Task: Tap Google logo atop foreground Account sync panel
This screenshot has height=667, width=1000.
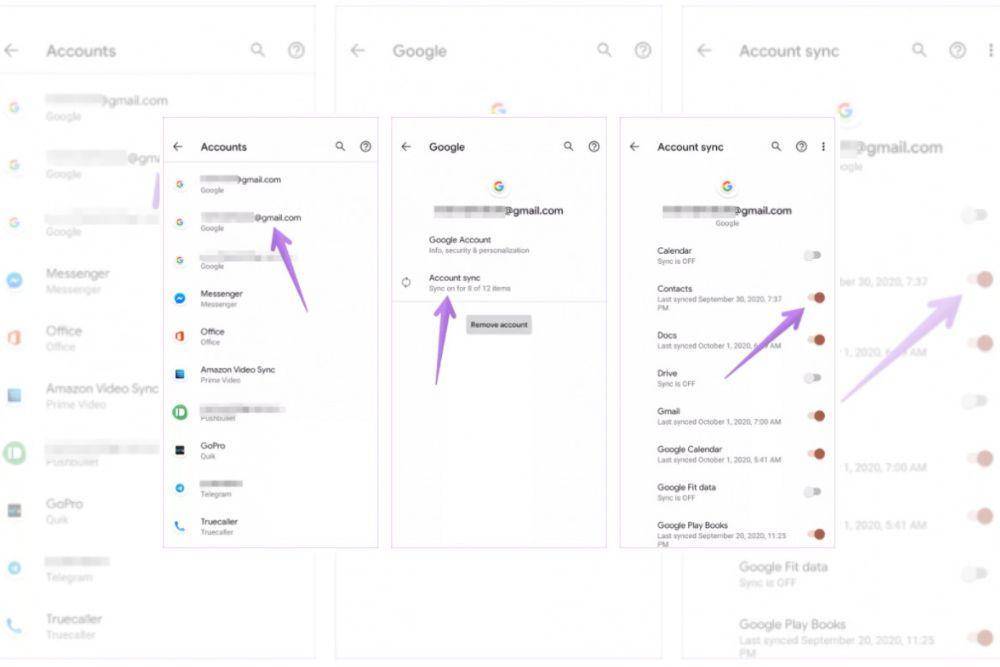Action: point(727,186)
